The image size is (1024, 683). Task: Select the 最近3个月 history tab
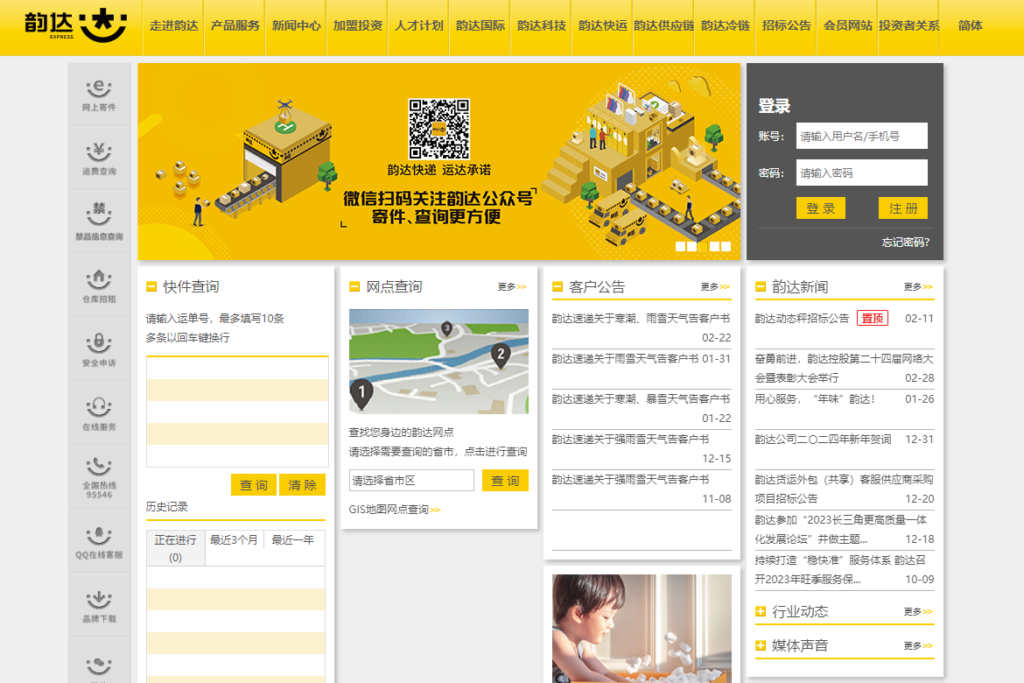point(234,540)
